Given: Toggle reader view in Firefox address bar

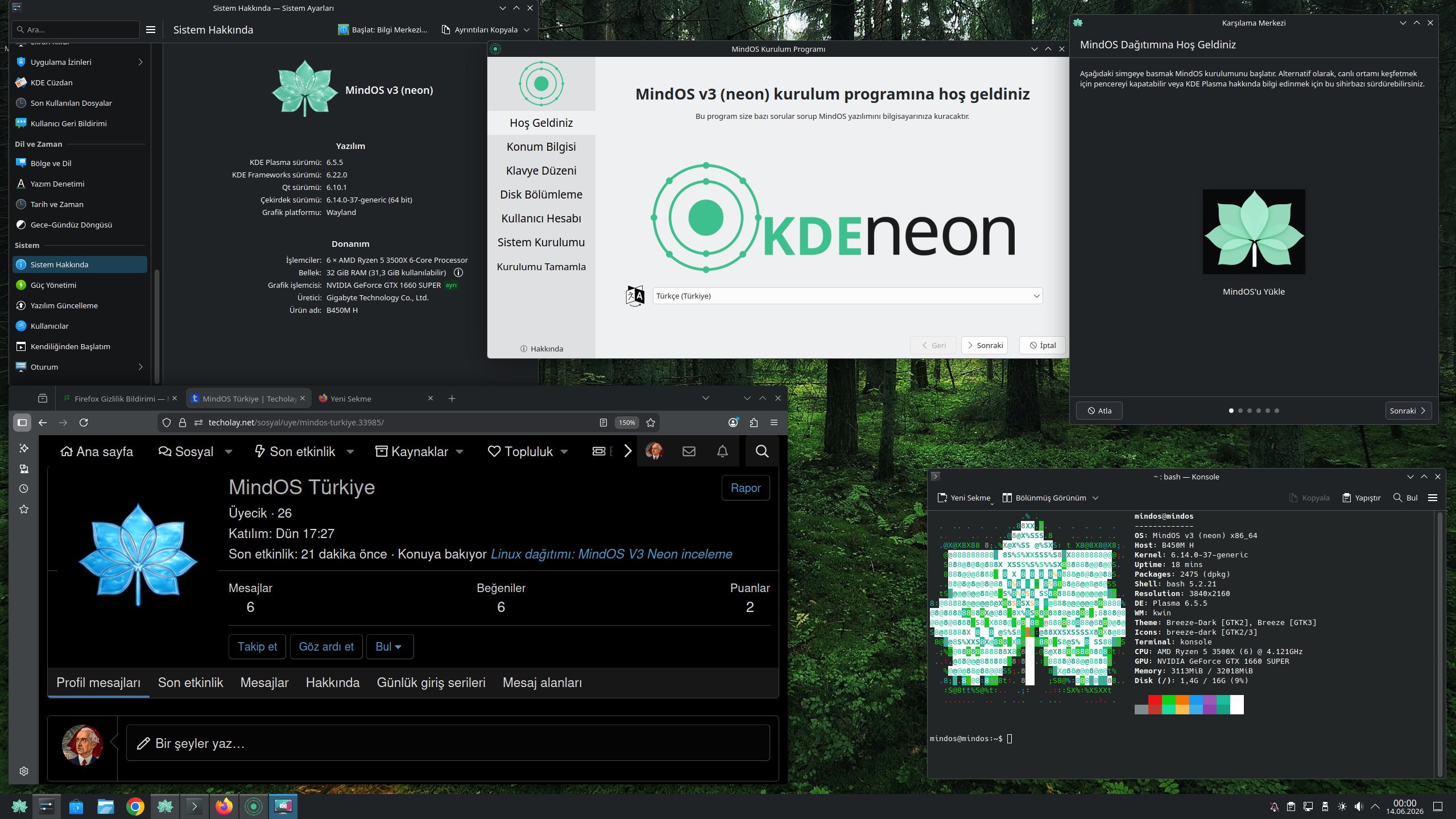Looking at the screenshot, I should click(603, 423).
